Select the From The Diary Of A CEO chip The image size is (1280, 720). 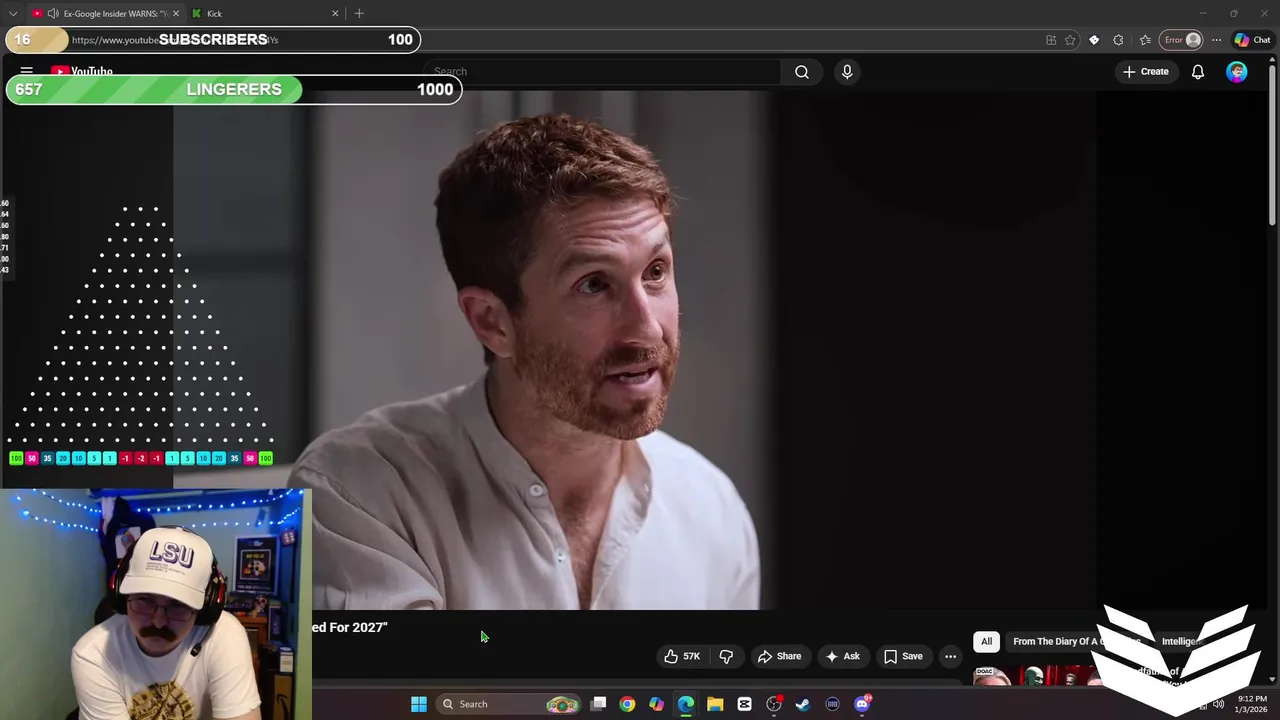pos(1076,642)
